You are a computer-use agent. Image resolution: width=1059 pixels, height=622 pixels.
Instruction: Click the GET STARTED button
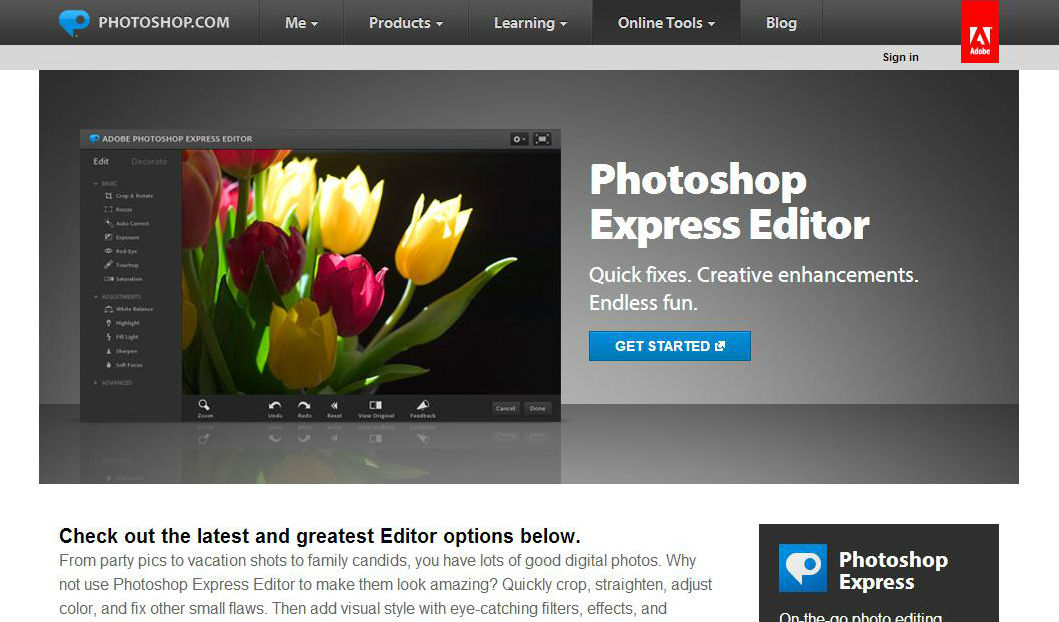pyautogui.click(x=669, y=346)
